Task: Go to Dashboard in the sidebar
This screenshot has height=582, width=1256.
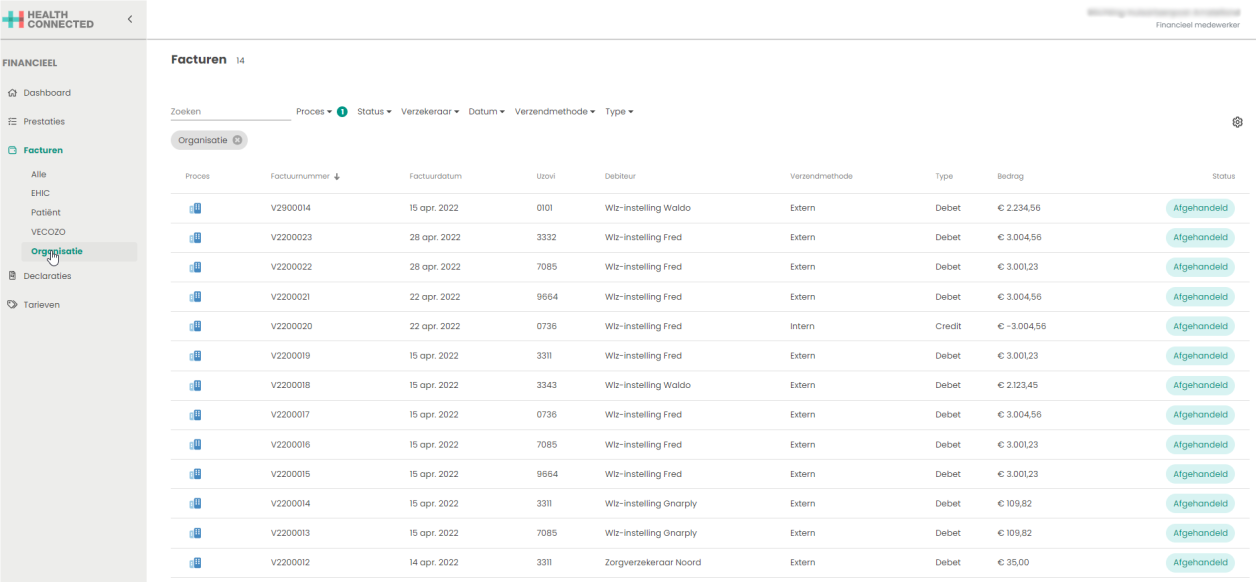Action: [47, 93]
